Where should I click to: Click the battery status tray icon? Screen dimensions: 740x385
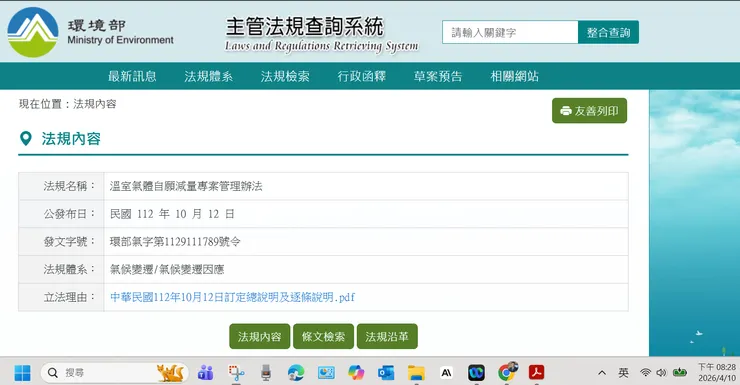tap(680, 373)
